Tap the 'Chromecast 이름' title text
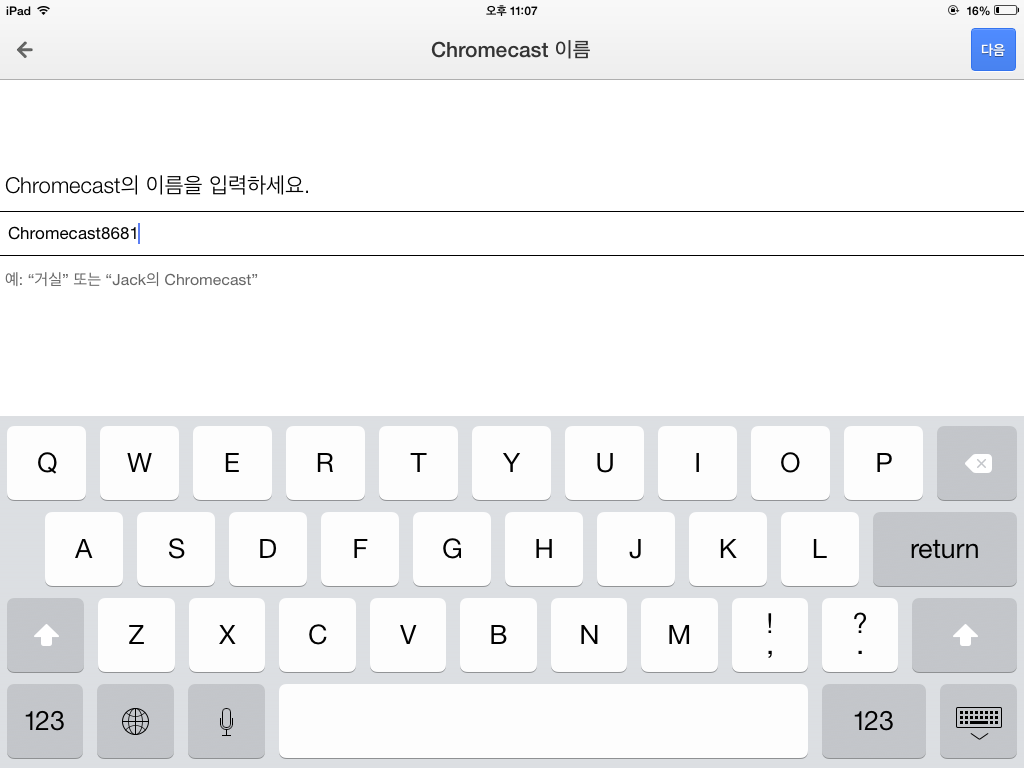Screen dimensions: 1024x768 pyautogui.click(x=511, y=50)
